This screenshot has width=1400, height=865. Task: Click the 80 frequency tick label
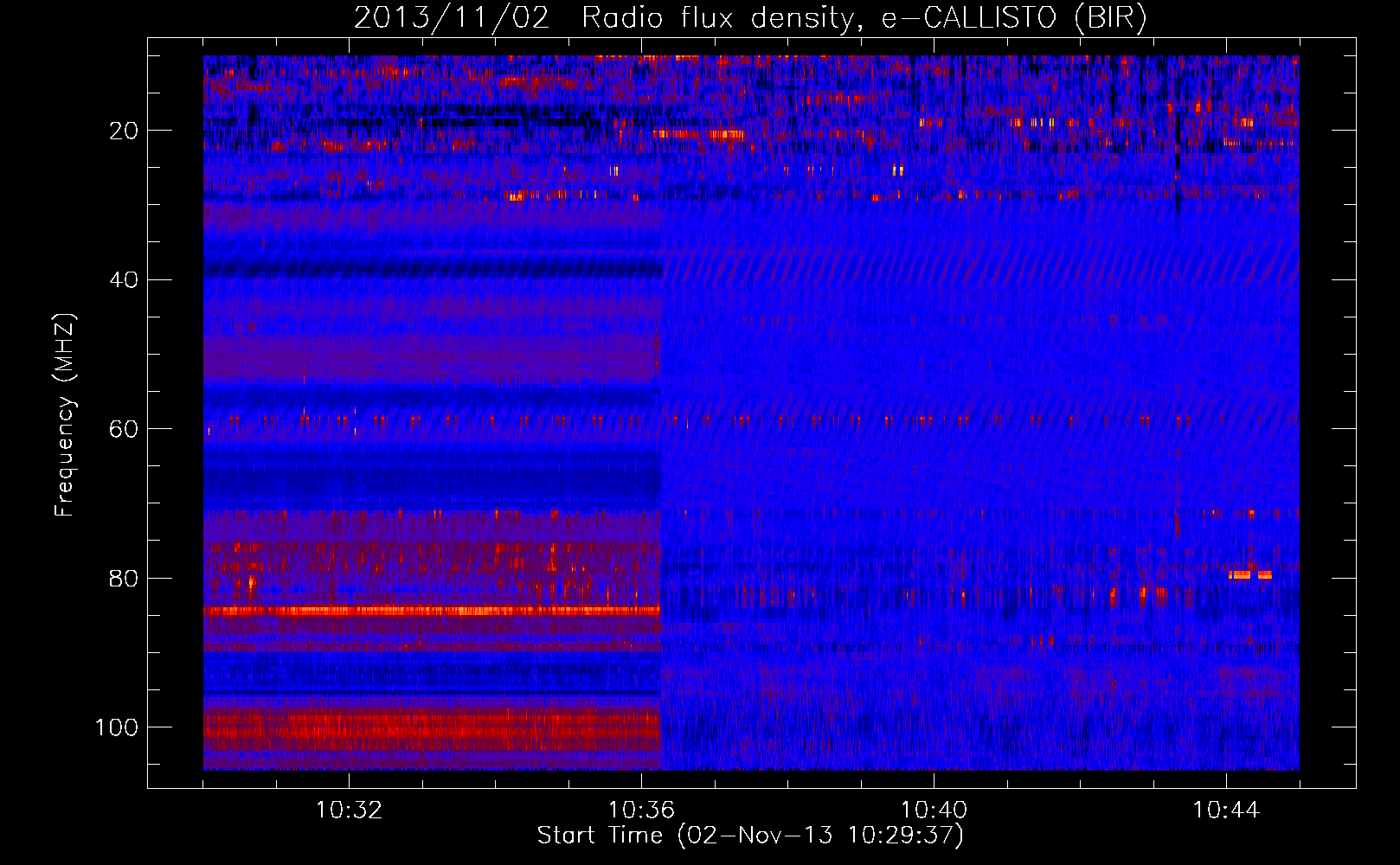tap(124, 578)
